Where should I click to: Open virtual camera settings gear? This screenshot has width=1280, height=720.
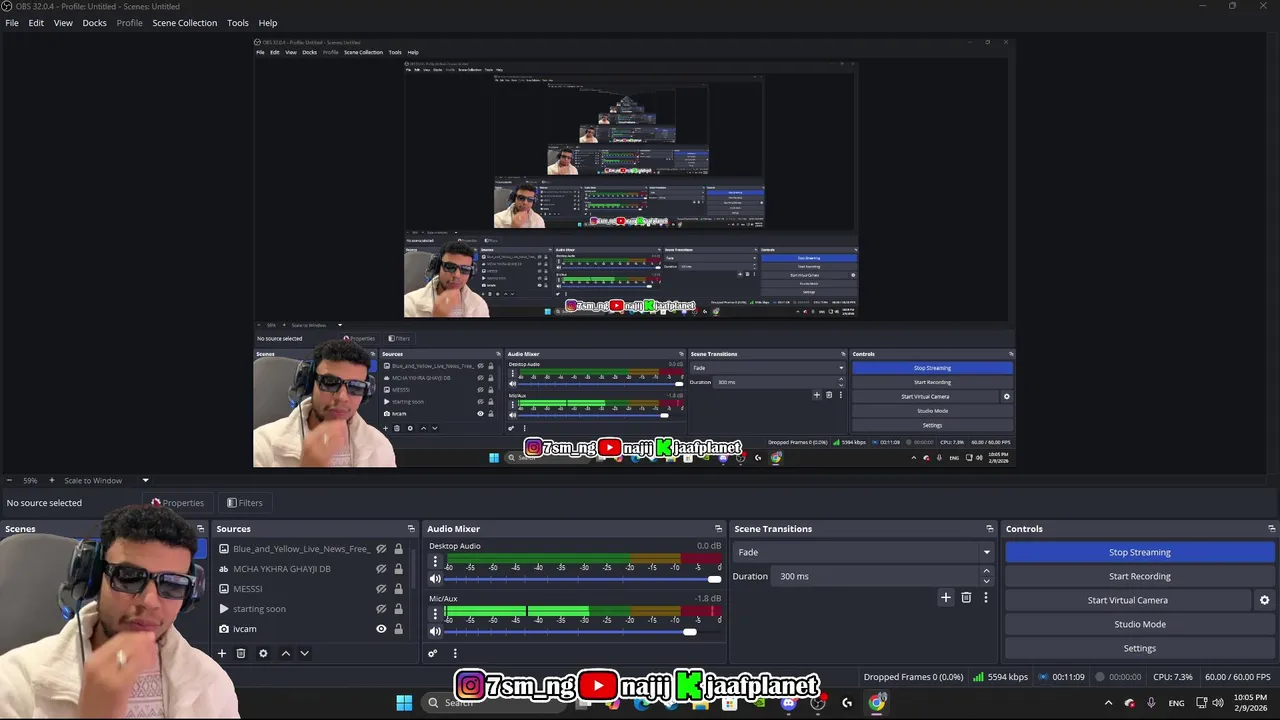point(1264,600)
